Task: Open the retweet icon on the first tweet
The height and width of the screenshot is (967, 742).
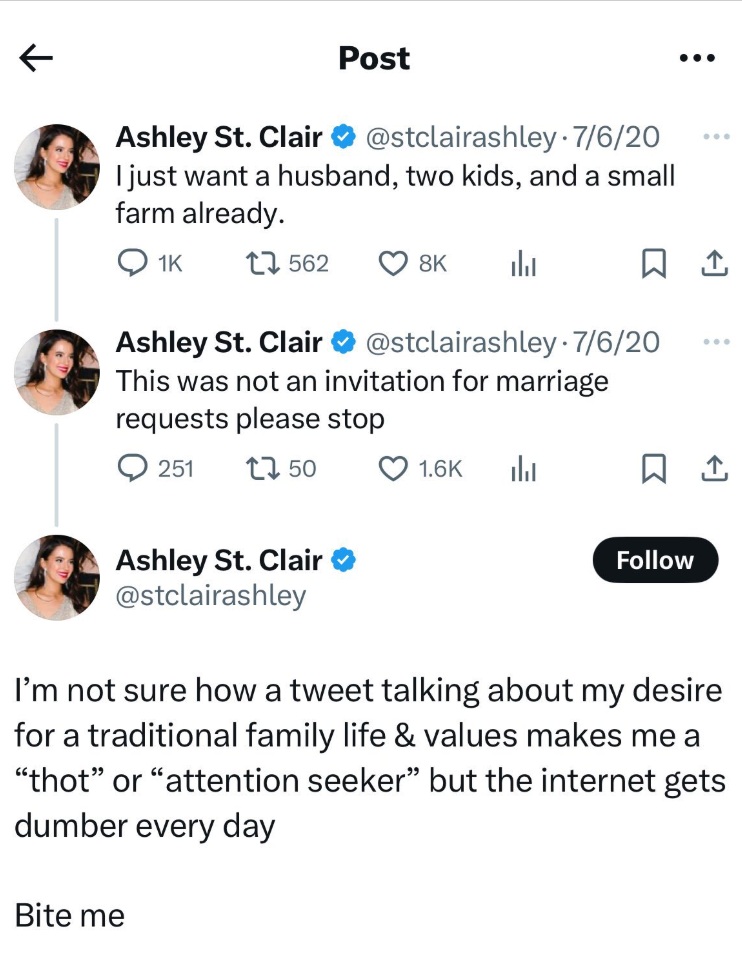Action: (x=260, y=263)
